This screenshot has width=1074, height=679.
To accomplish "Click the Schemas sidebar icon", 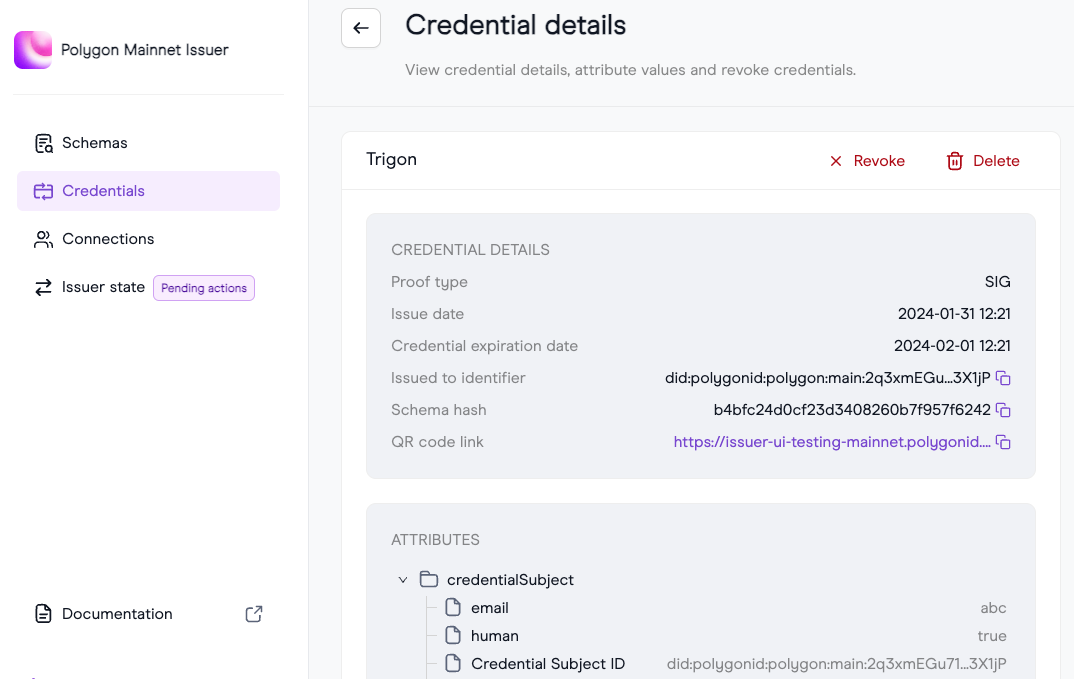I will 44,143.
